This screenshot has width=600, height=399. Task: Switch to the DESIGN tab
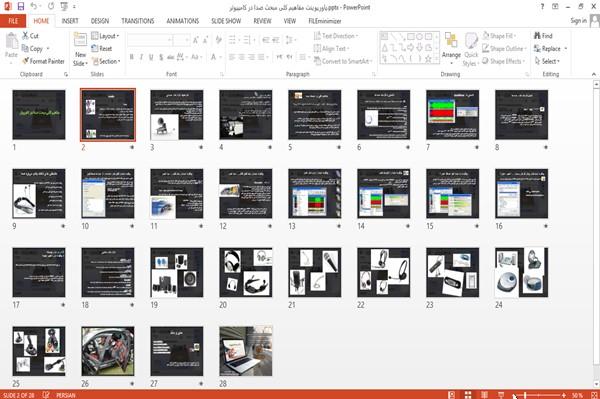pos(100,21)
